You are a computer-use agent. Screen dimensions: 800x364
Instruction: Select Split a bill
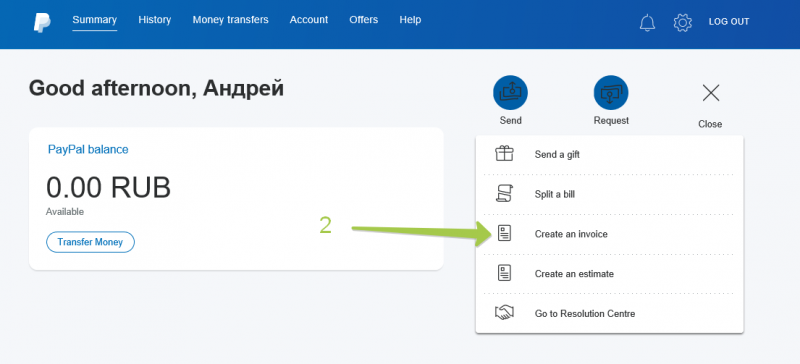tap(555, 194)
